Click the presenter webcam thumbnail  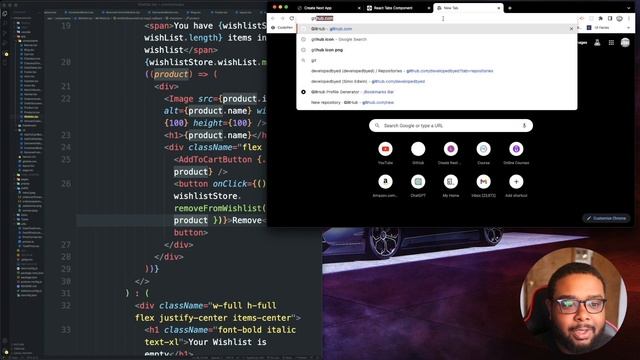tap(573, 301)
